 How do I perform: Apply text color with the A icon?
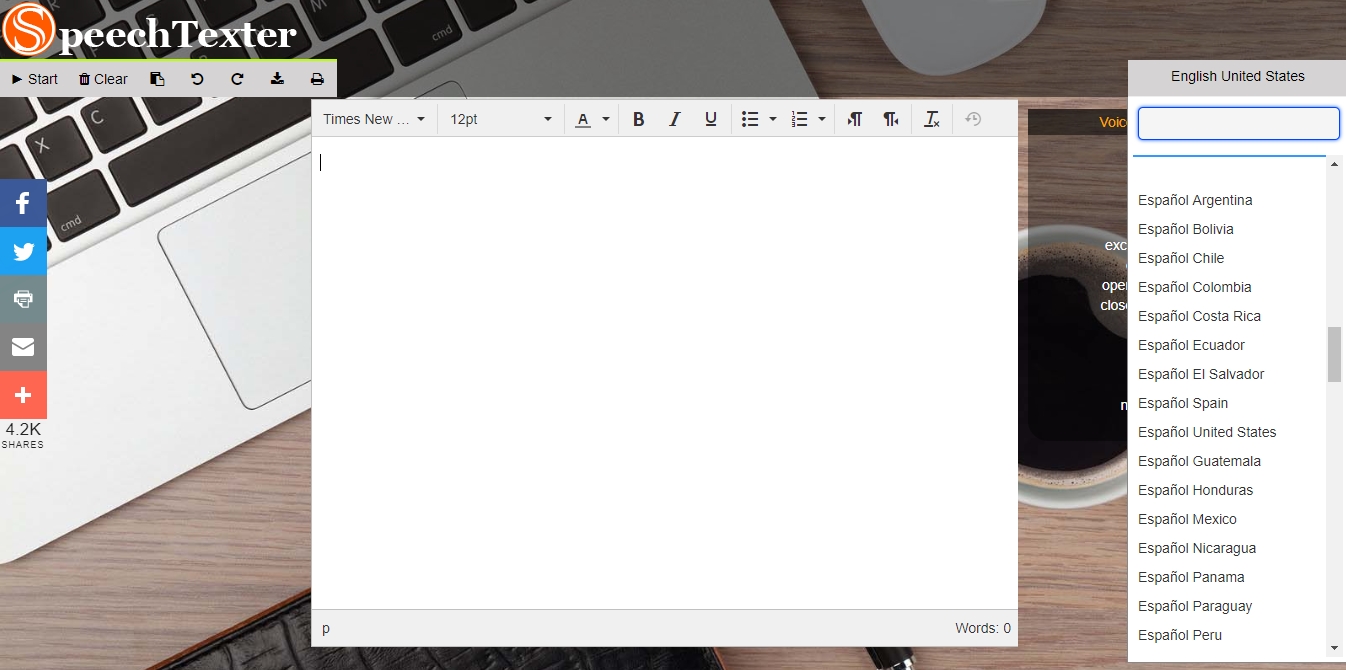(583, 119)
